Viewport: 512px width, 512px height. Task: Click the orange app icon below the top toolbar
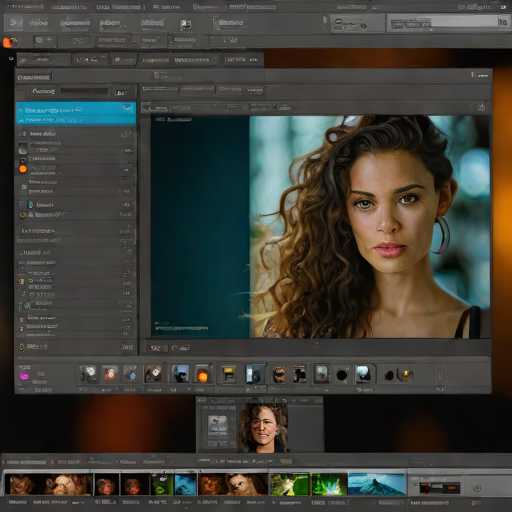click(x=10, y=42)
